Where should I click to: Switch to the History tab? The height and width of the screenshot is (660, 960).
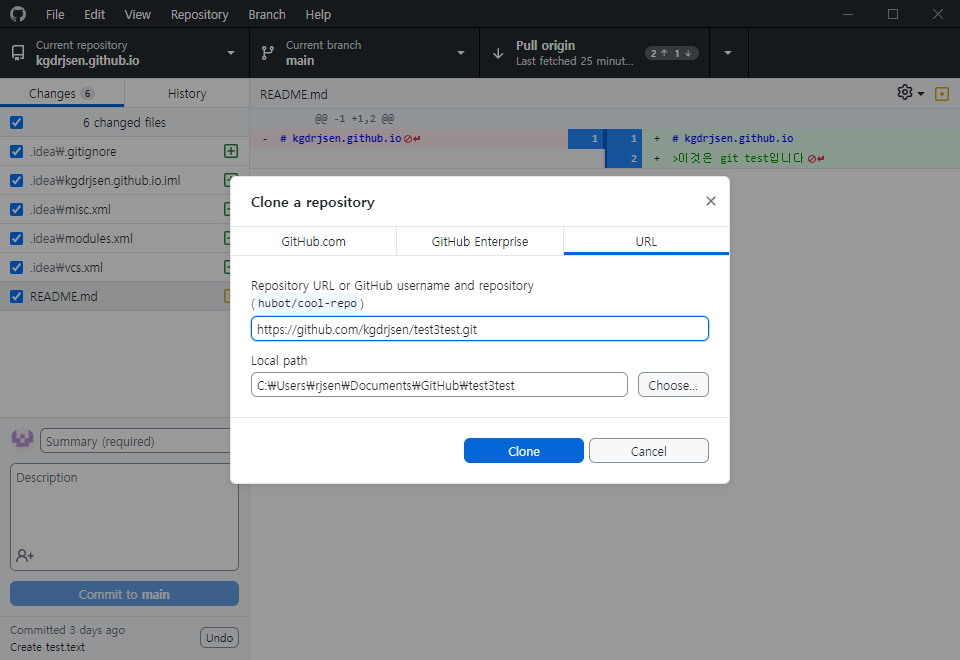tap(187, 93)
